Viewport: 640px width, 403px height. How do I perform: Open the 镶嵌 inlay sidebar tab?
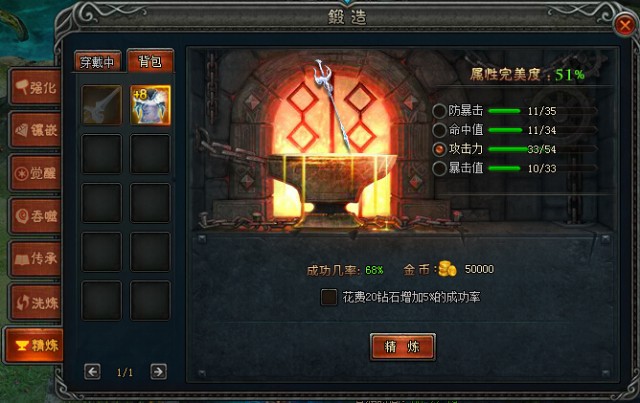click(x=36, y=130)
